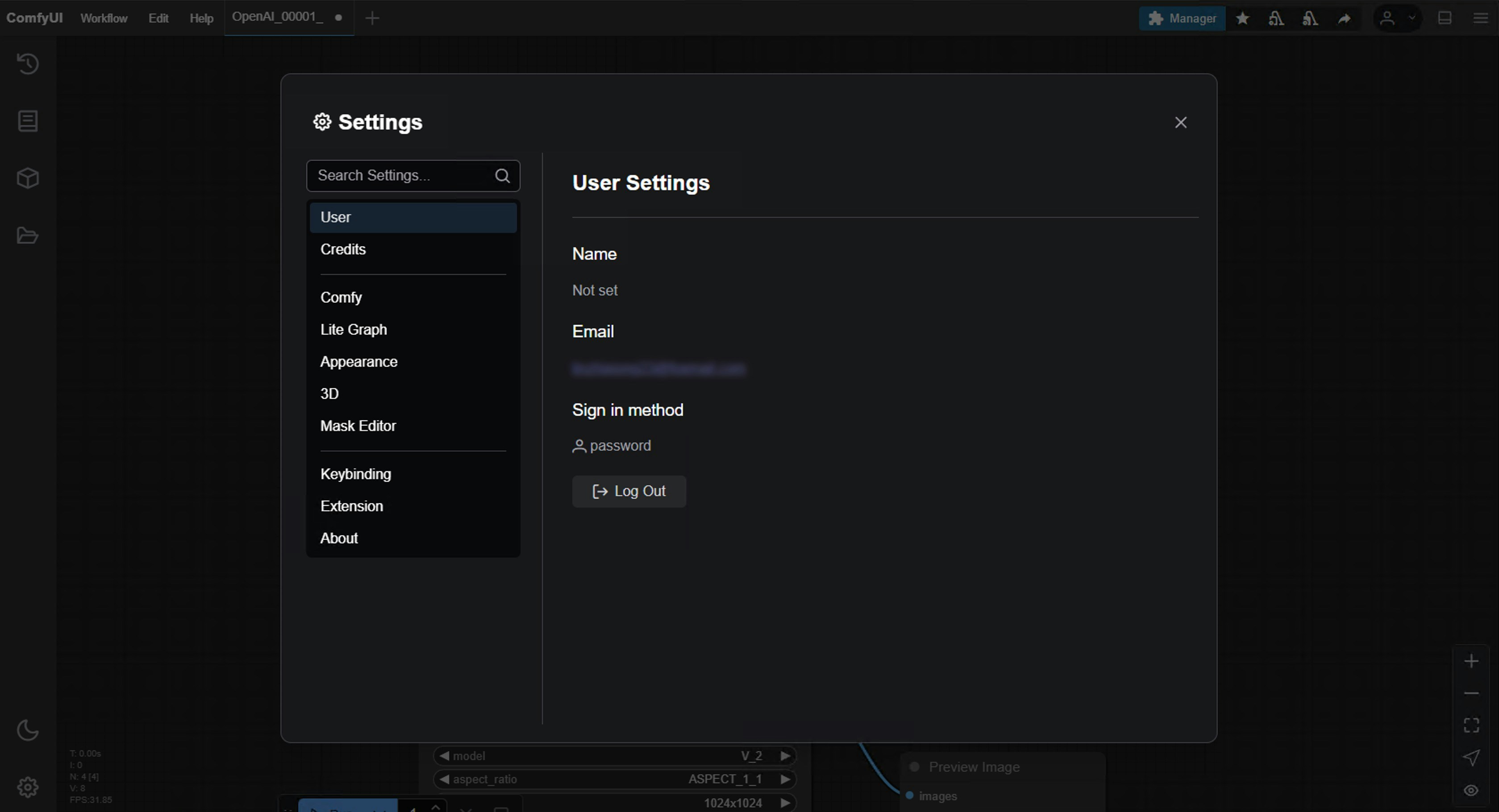Click the star icon in top toolbar
The height and width of the screenshot is (812, 1499).
click(1242, 19)
